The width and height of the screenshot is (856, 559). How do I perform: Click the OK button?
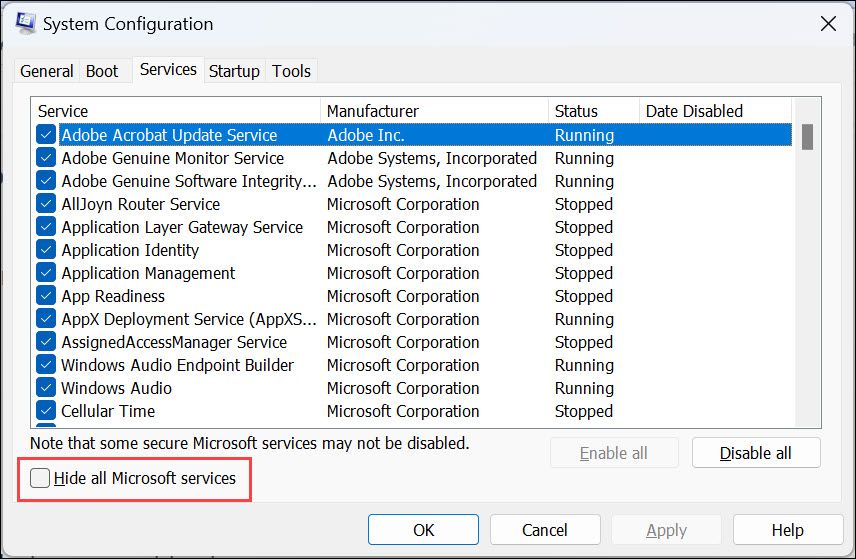pyautogui.click(x=423, y=530)
